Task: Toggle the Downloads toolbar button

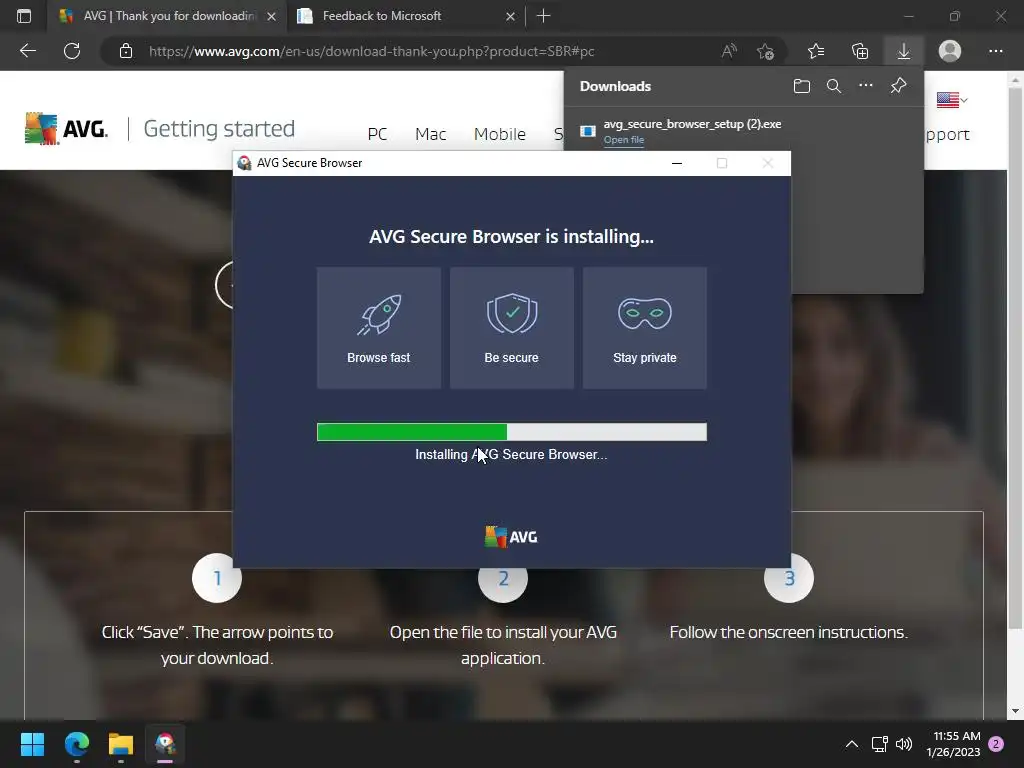Action: point(904,51)
